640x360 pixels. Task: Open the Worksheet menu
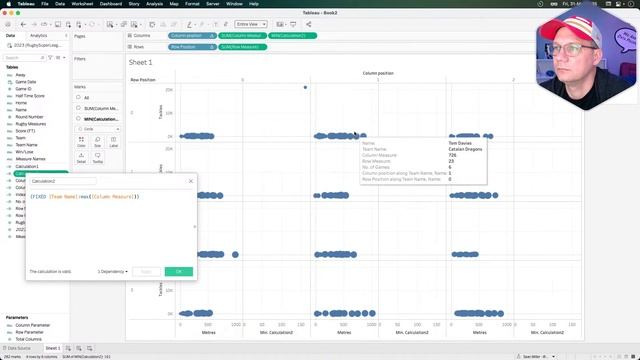[82, 4]
